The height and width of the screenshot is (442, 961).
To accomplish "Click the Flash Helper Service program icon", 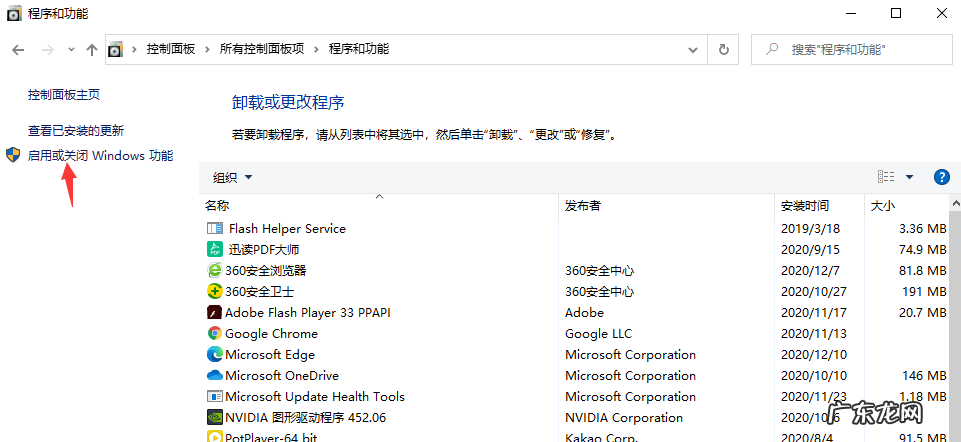I will 215,229.
